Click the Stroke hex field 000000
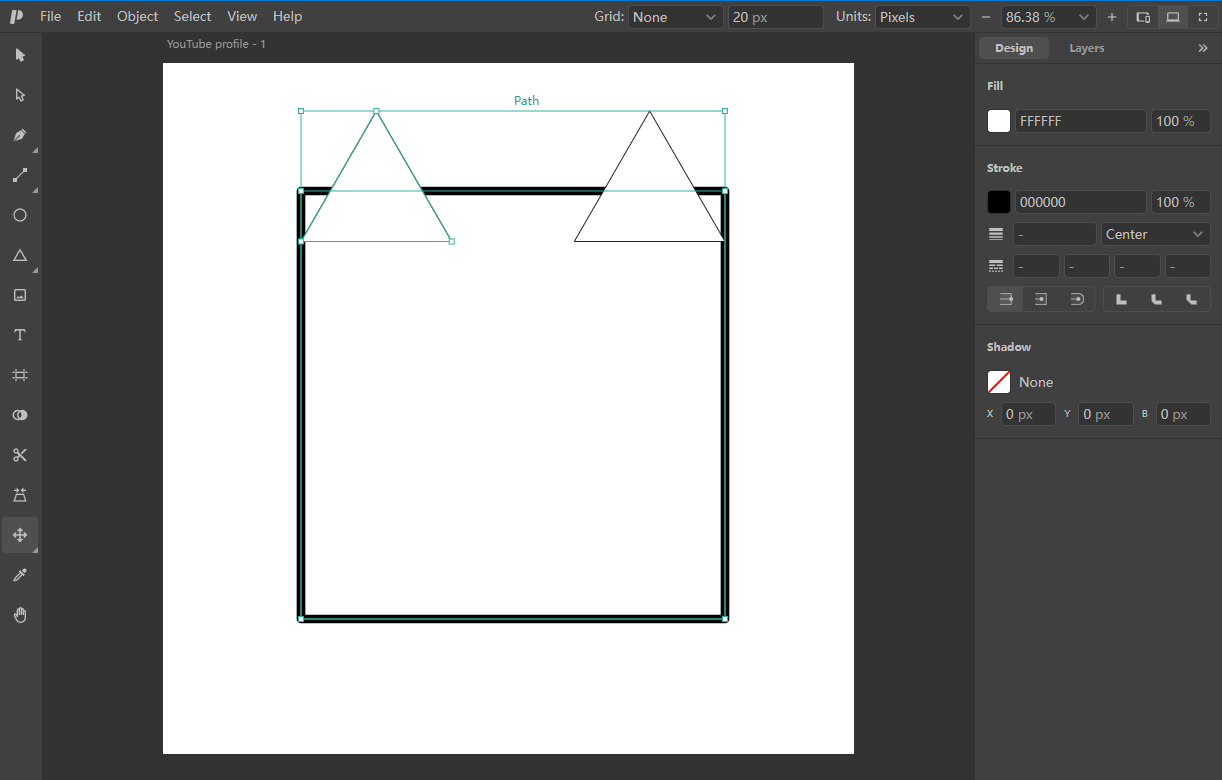Viewport: 1222px width, 780px height. tap(1081, 202)
